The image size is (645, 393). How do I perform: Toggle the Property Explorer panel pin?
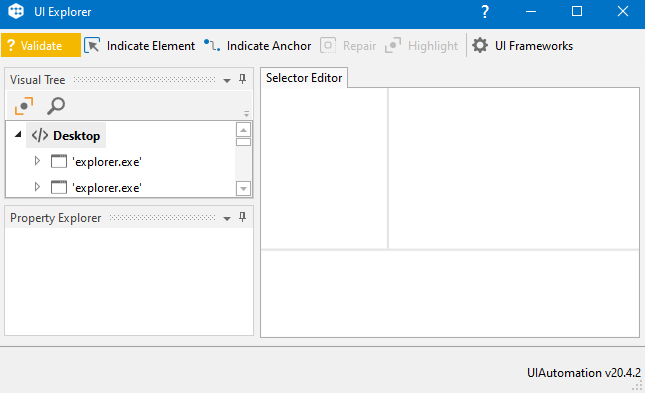tap(243, 217)
